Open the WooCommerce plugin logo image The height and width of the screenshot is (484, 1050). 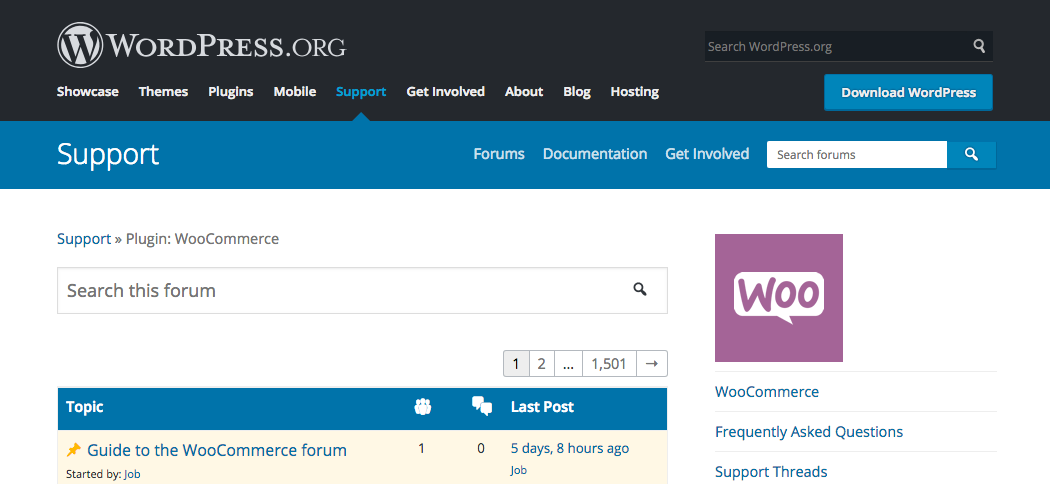coord(779,298)
